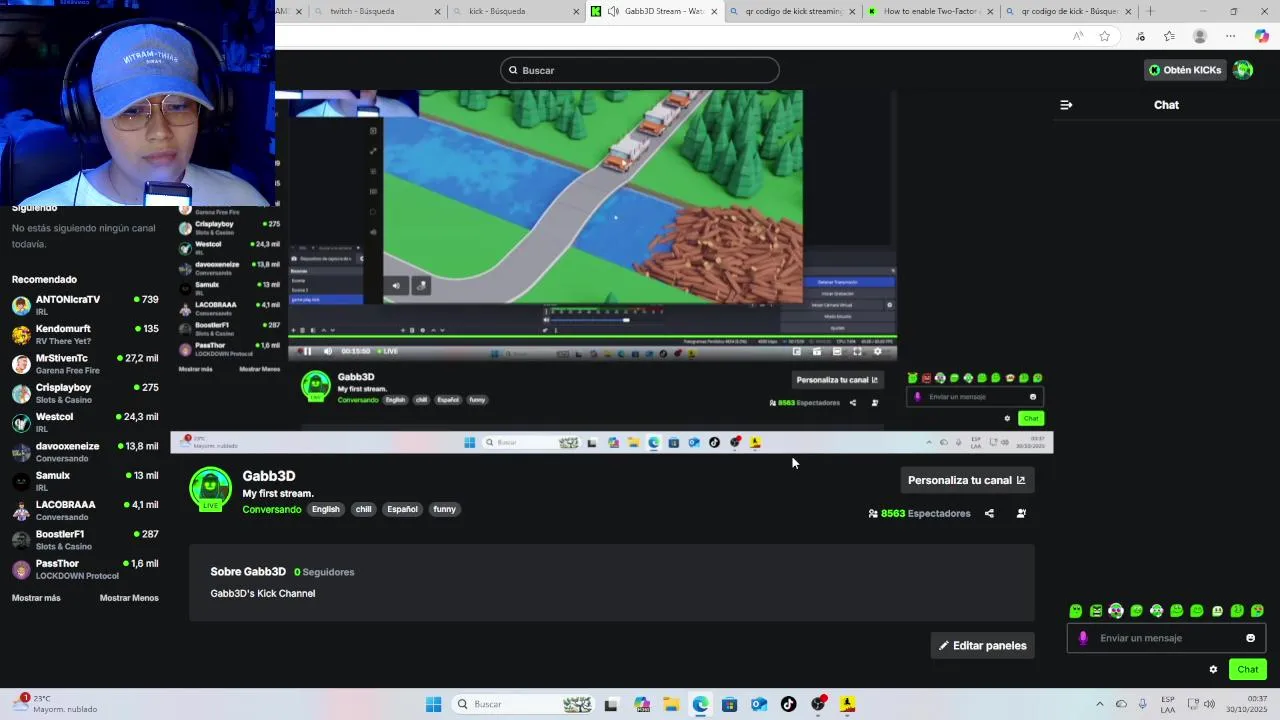
Task: Click the user icon beside share
Action: pos(1021,514)
